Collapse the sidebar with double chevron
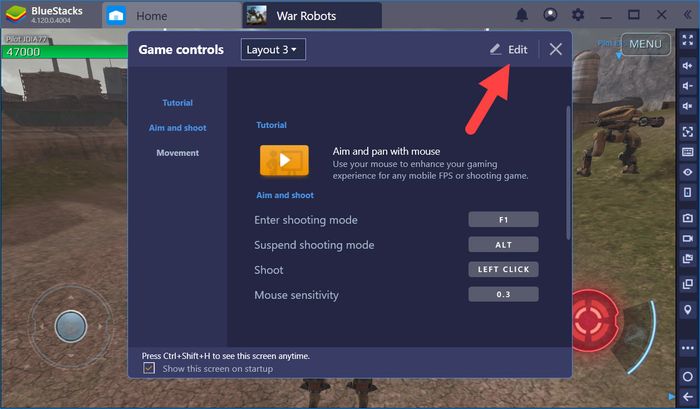 coord(688,15)
